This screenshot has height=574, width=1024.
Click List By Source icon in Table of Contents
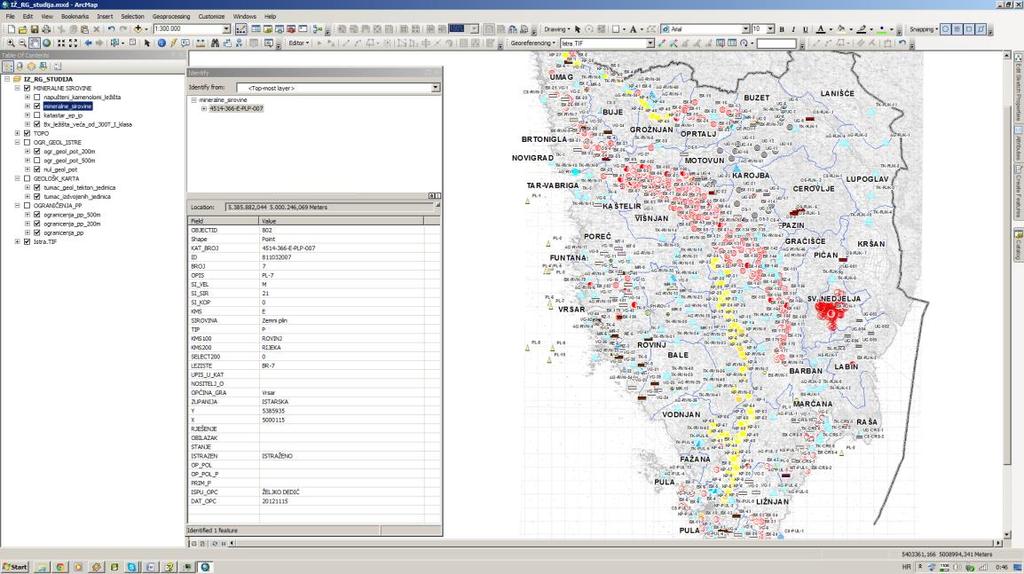[20, 66]
